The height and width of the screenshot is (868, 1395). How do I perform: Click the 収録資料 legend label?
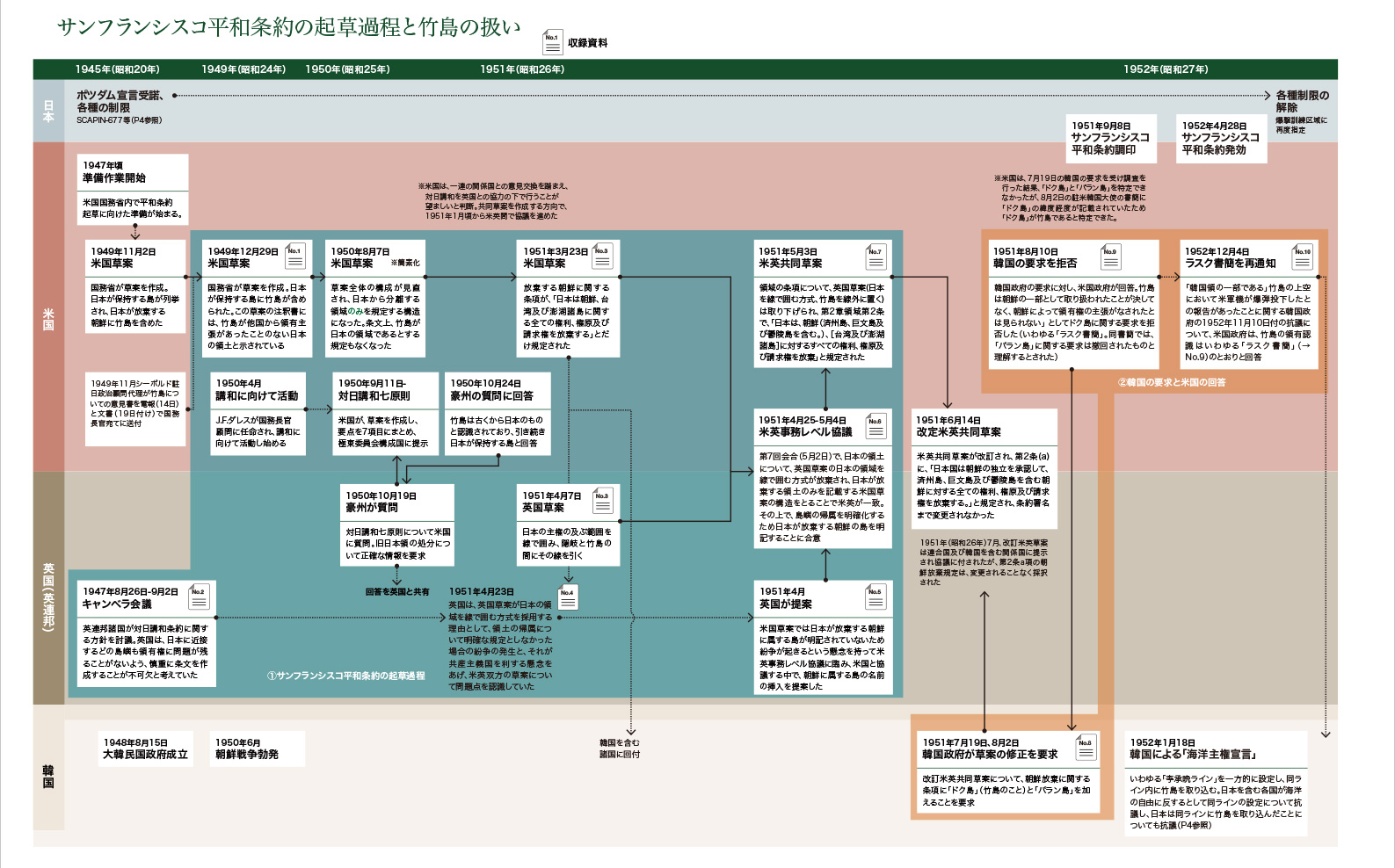(x=587, y=43)
